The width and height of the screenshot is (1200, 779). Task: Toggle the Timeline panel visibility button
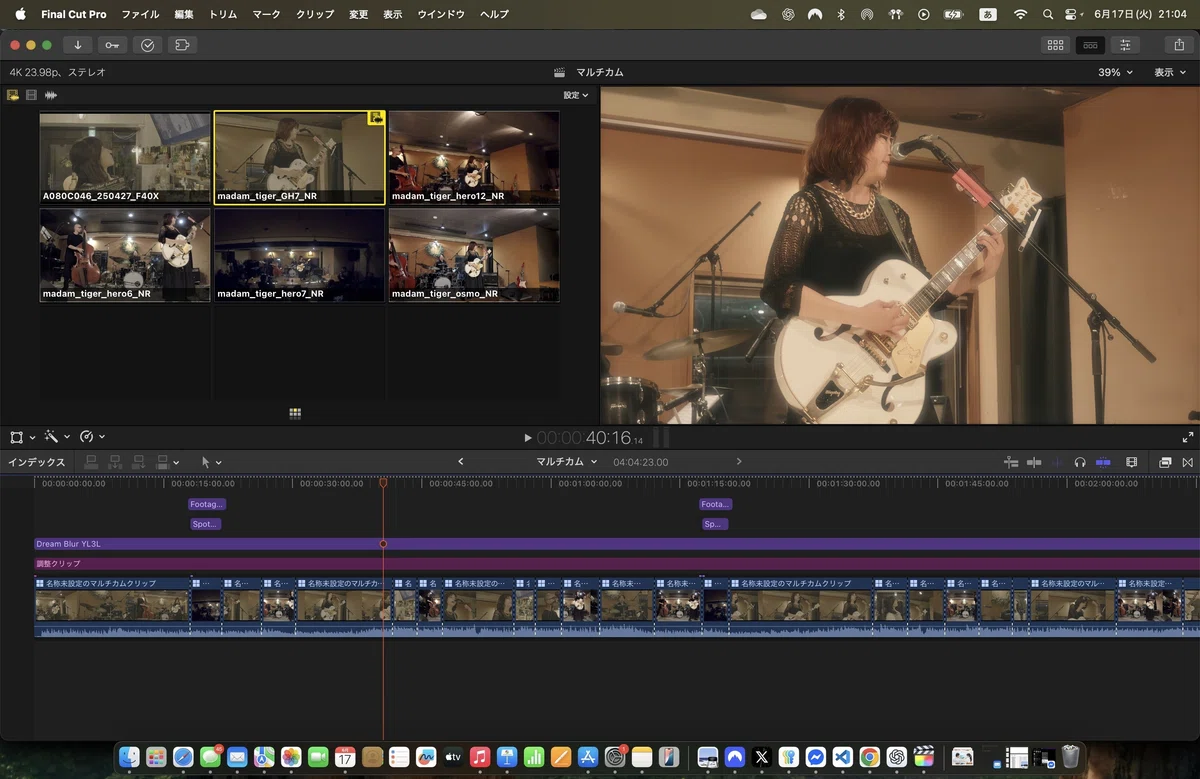[1091, 45]
